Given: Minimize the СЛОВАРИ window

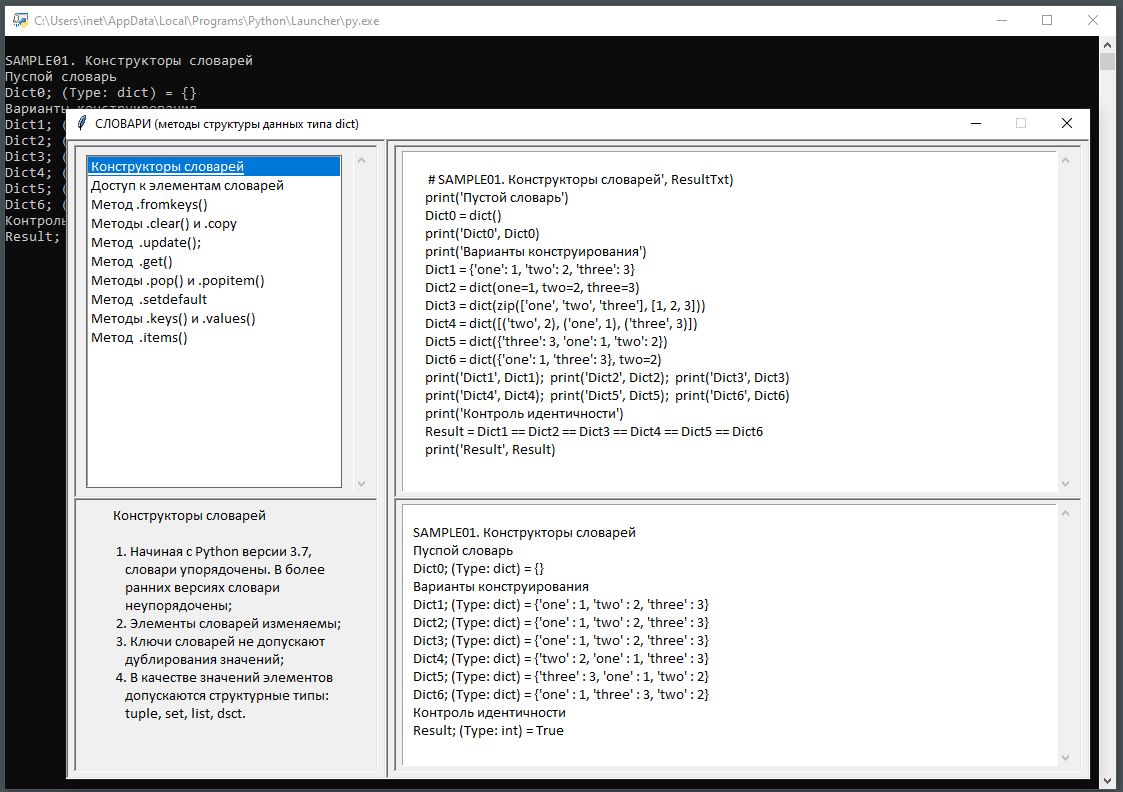Looking at the screenshot, I should pyautogui.click(x=975, y=124).
